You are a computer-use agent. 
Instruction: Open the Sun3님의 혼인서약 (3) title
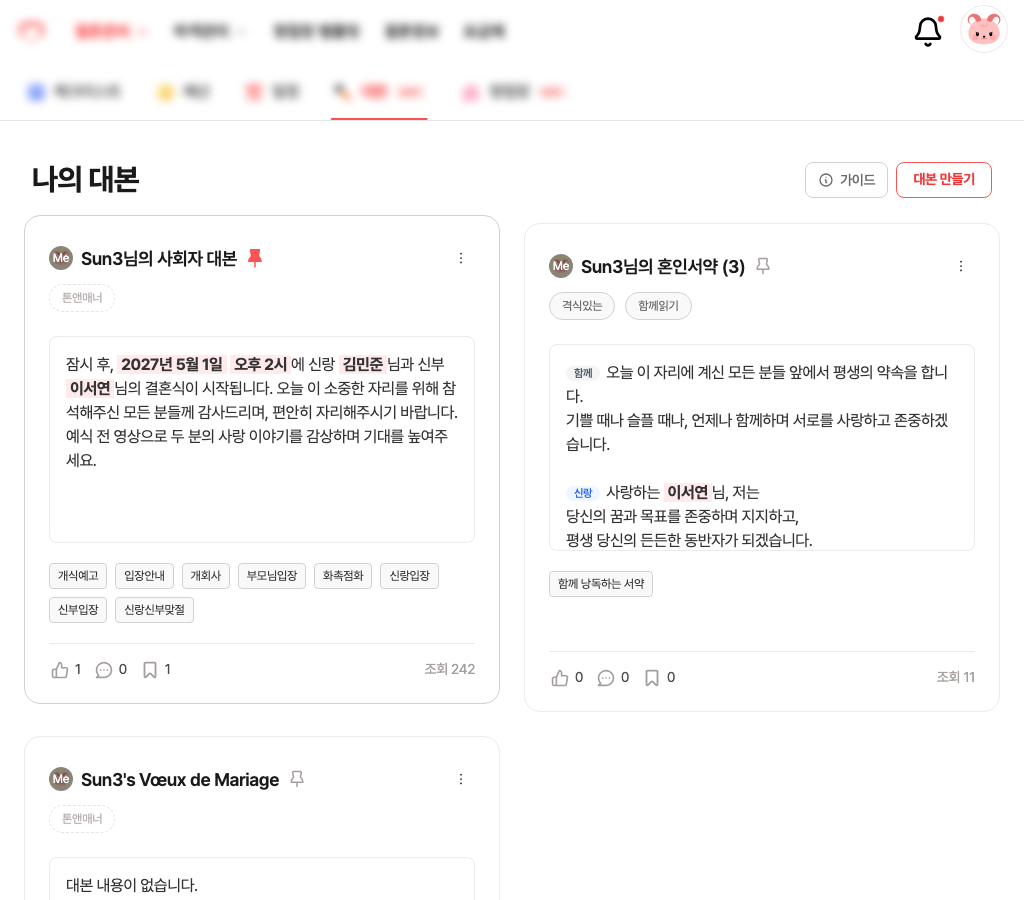click(x=662, y=266)
